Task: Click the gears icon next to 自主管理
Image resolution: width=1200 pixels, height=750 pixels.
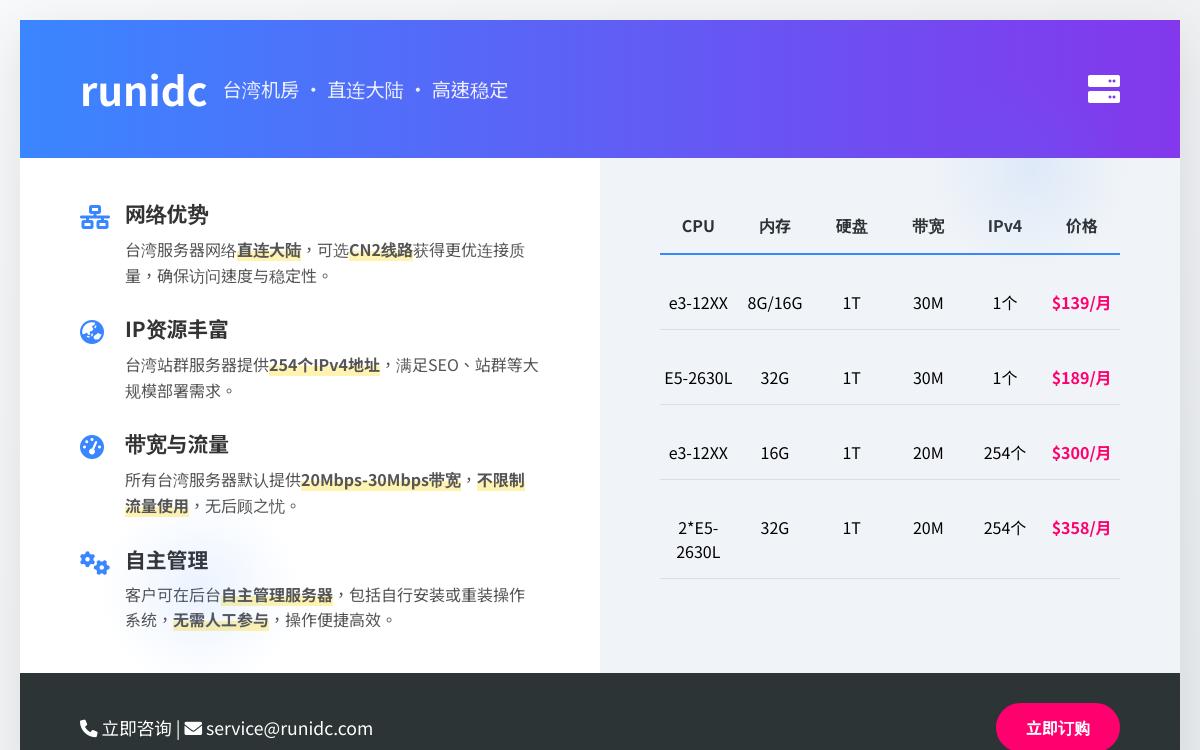Action: (94, 564)
